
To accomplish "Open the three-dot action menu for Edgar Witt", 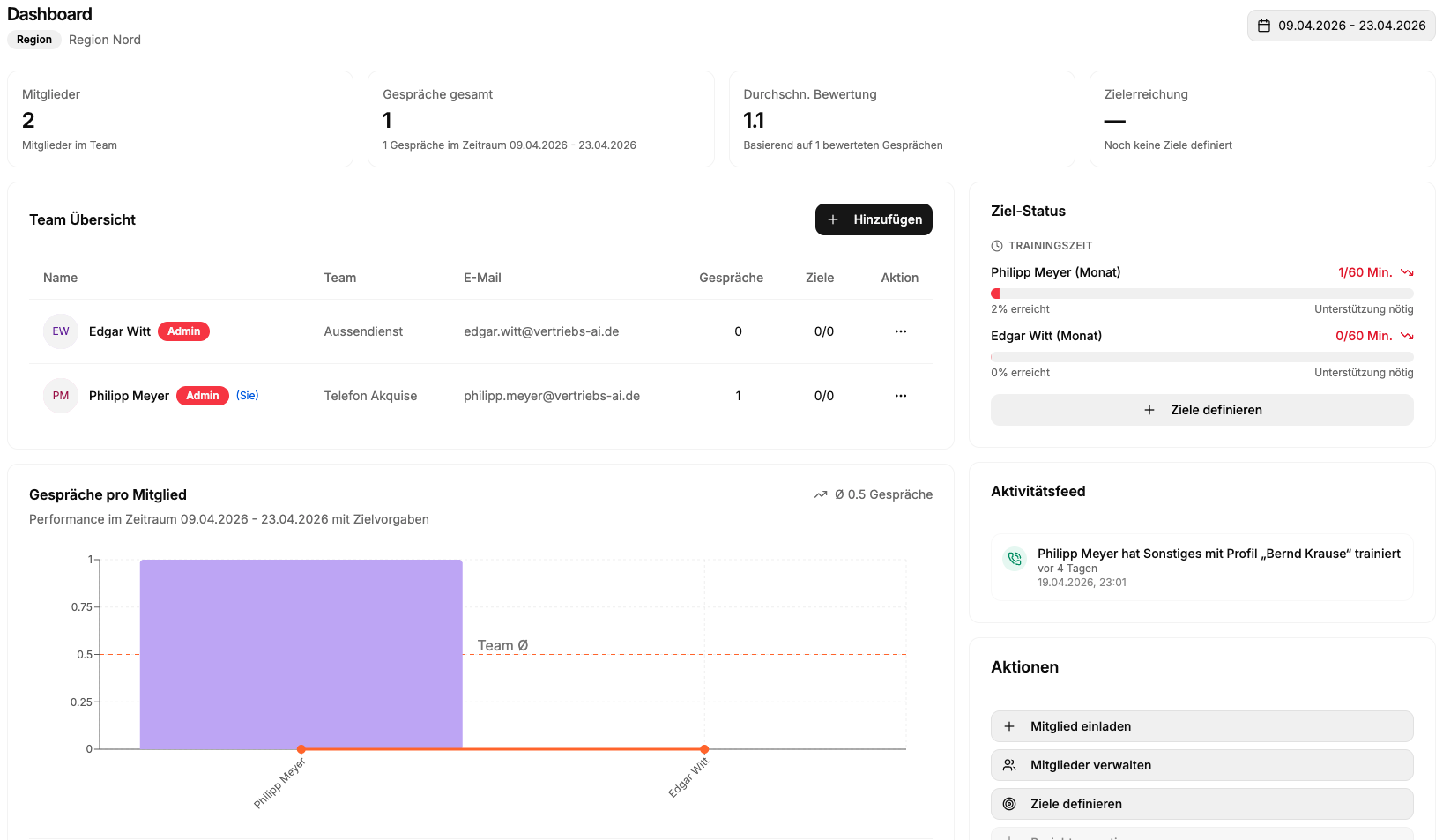I will pos(900,331).
